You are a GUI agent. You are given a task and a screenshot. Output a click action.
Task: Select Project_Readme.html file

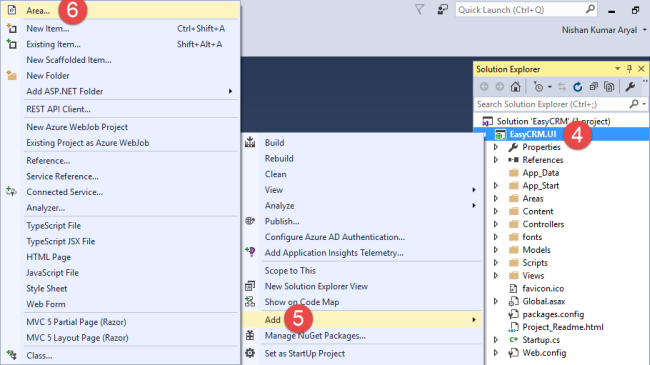[x=563, y=327]
